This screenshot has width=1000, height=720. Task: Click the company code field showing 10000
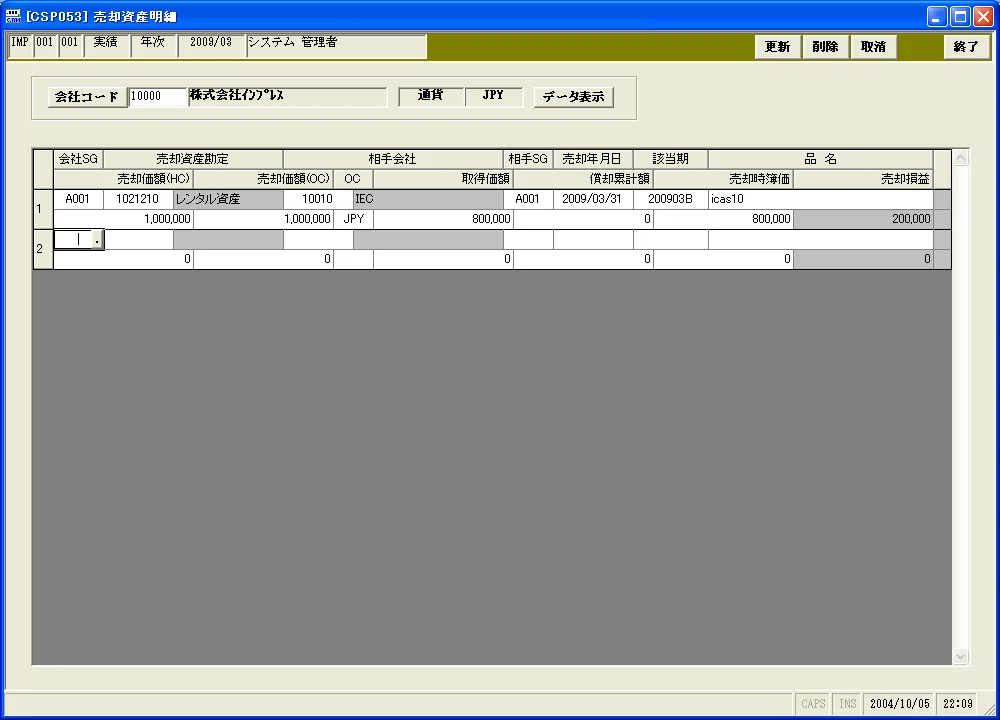pos(158,96)
